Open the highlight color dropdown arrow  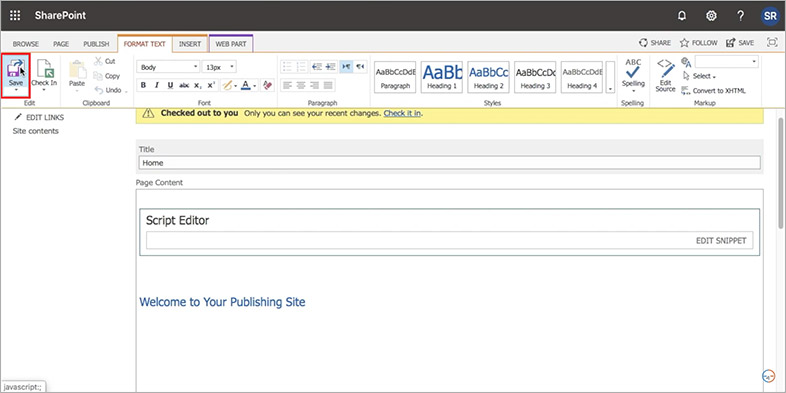(236, 86)
